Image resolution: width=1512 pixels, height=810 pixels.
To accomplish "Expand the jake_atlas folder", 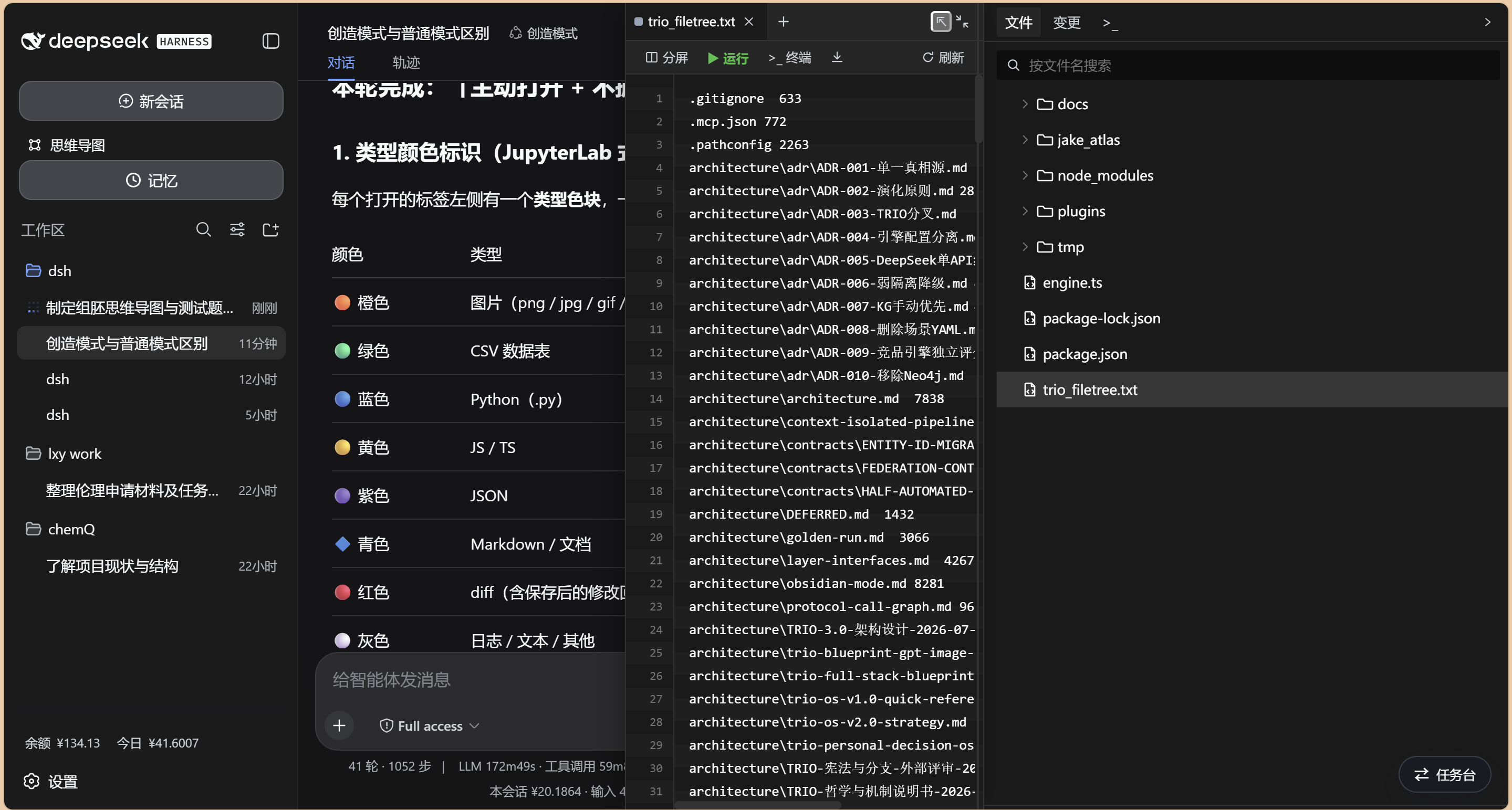I will pos(1025,140).
